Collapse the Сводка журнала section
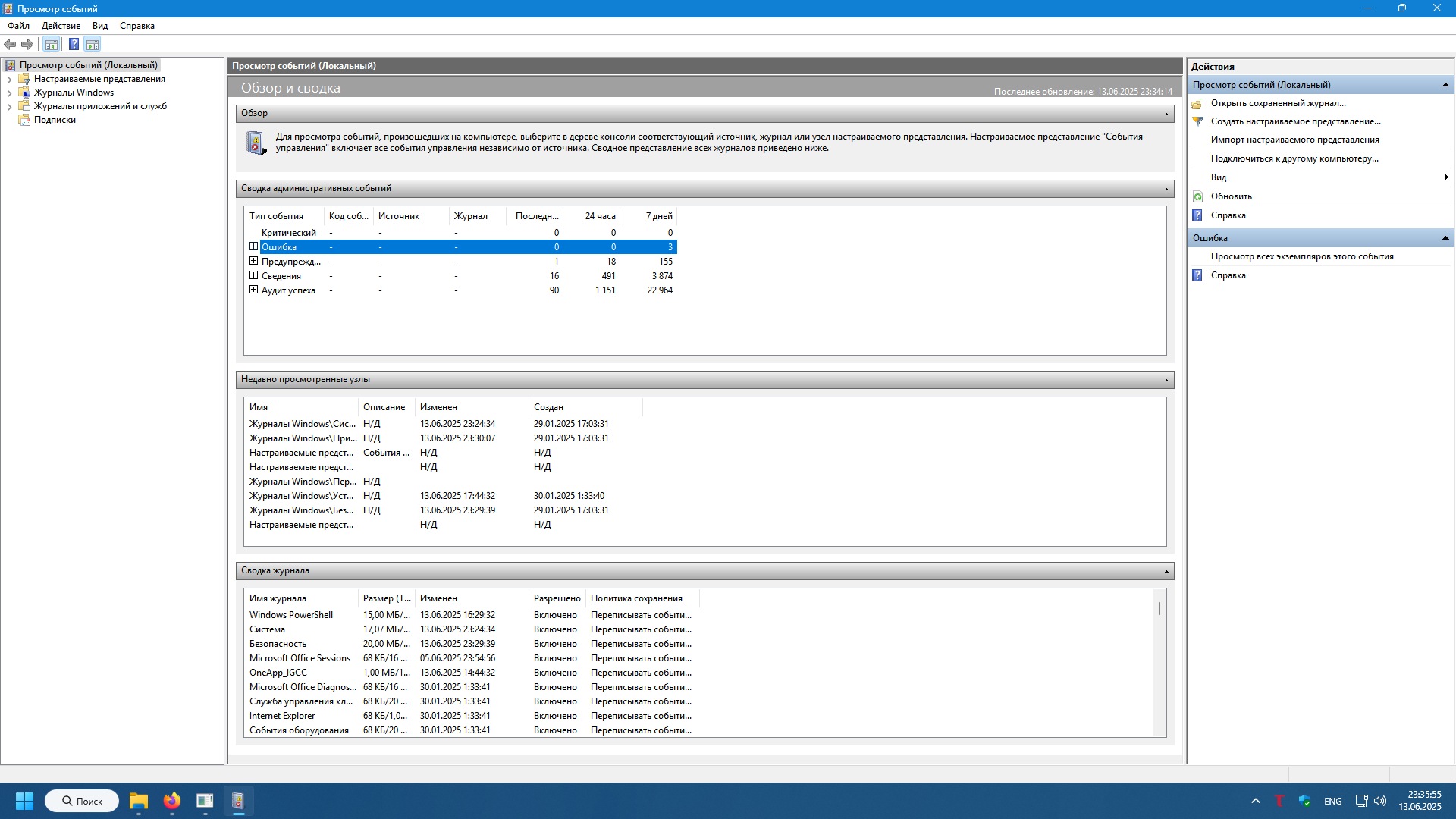This screenshot has width=1456, height=819. [1166, 571]
